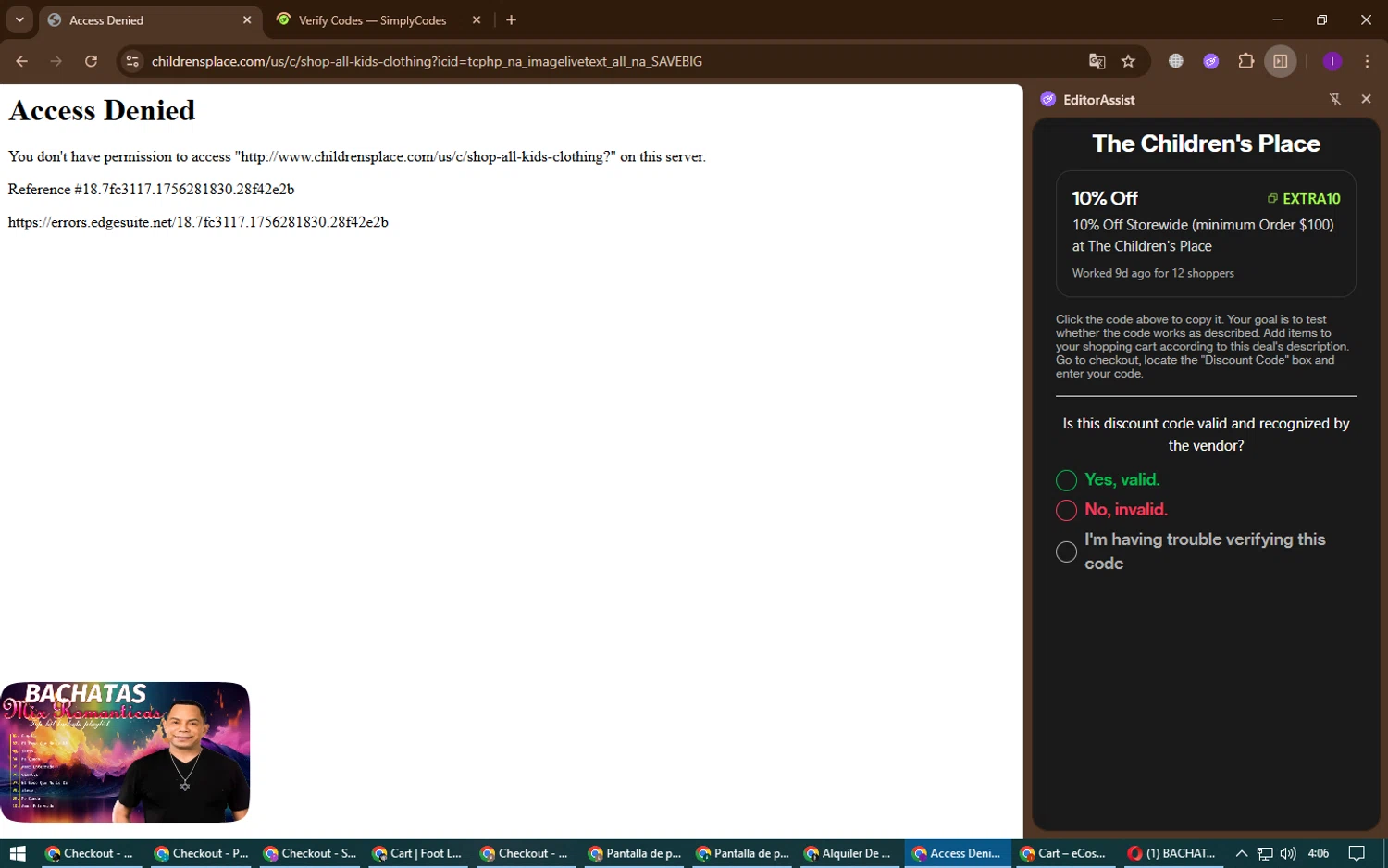Switch to "Cart | Foot L..." taskbar window
The image size is (1388, 868).
point(417,853)
